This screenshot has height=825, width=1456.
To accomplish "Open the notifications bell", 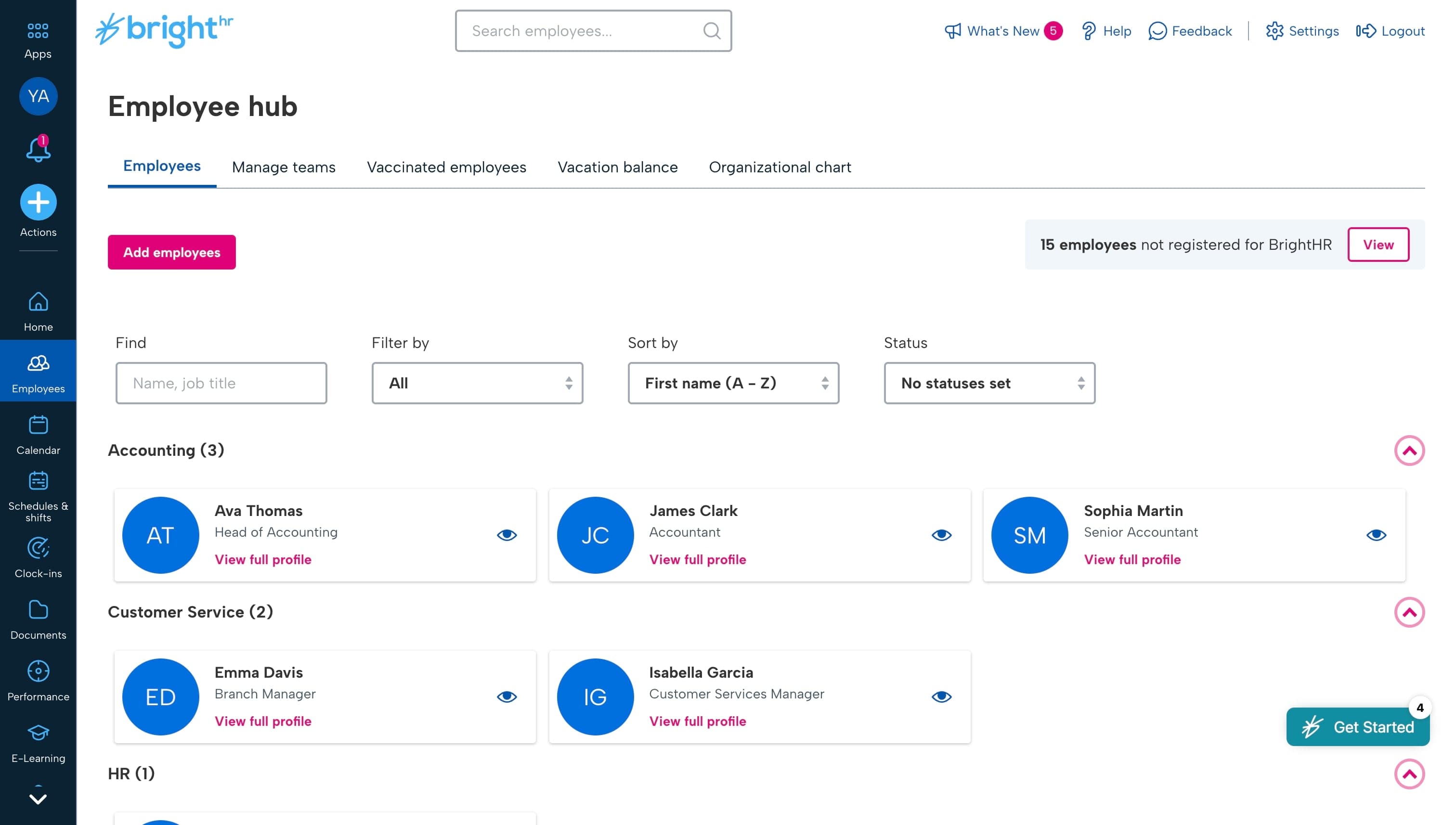I will point(38,148).
